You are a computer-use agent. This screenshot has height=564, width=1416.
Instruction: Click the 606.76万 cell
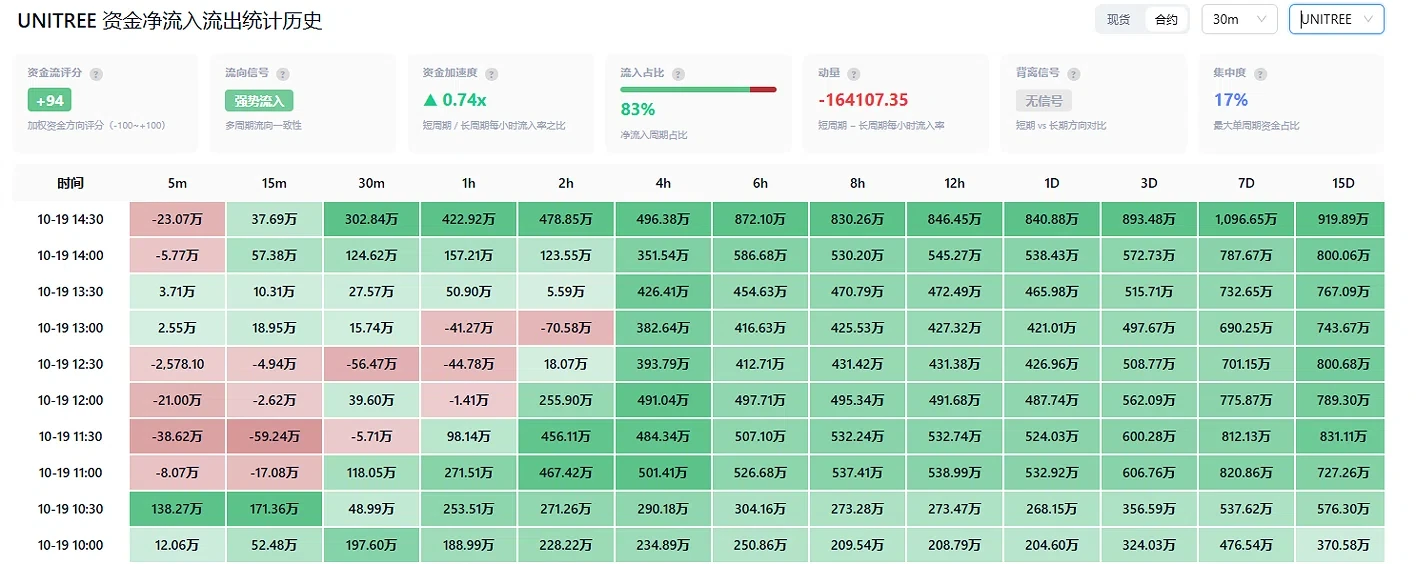pyautogui.click(x=1149, y=472)
